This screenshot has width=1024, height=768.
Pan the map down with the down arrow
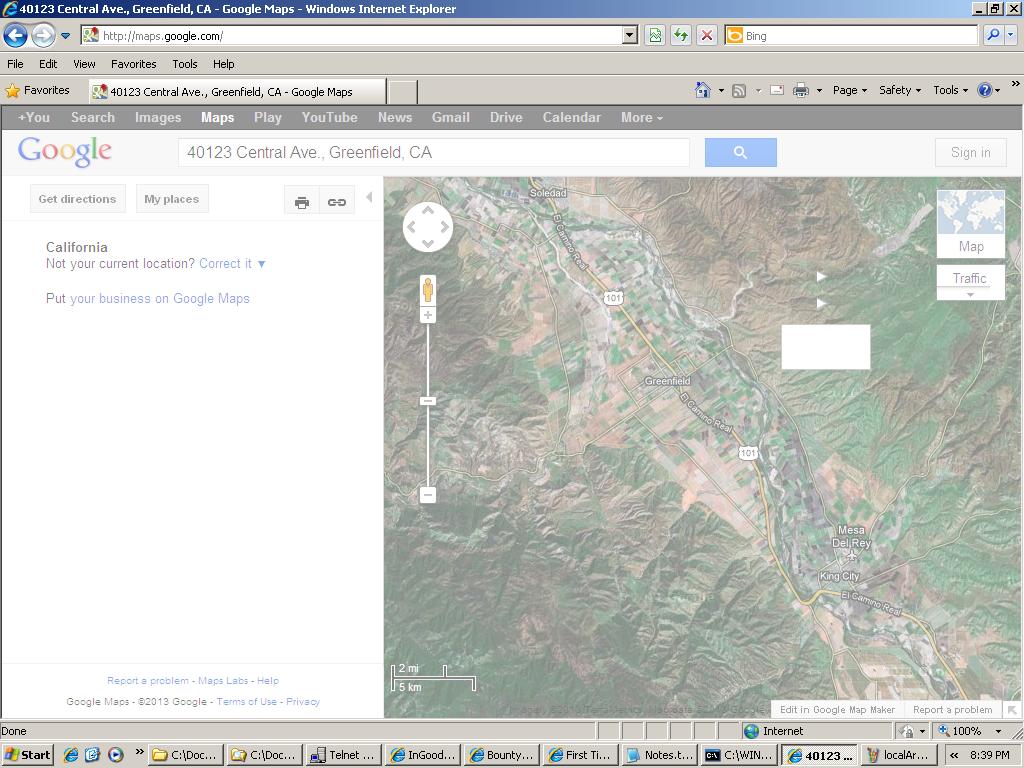click(x=428, y=244)
